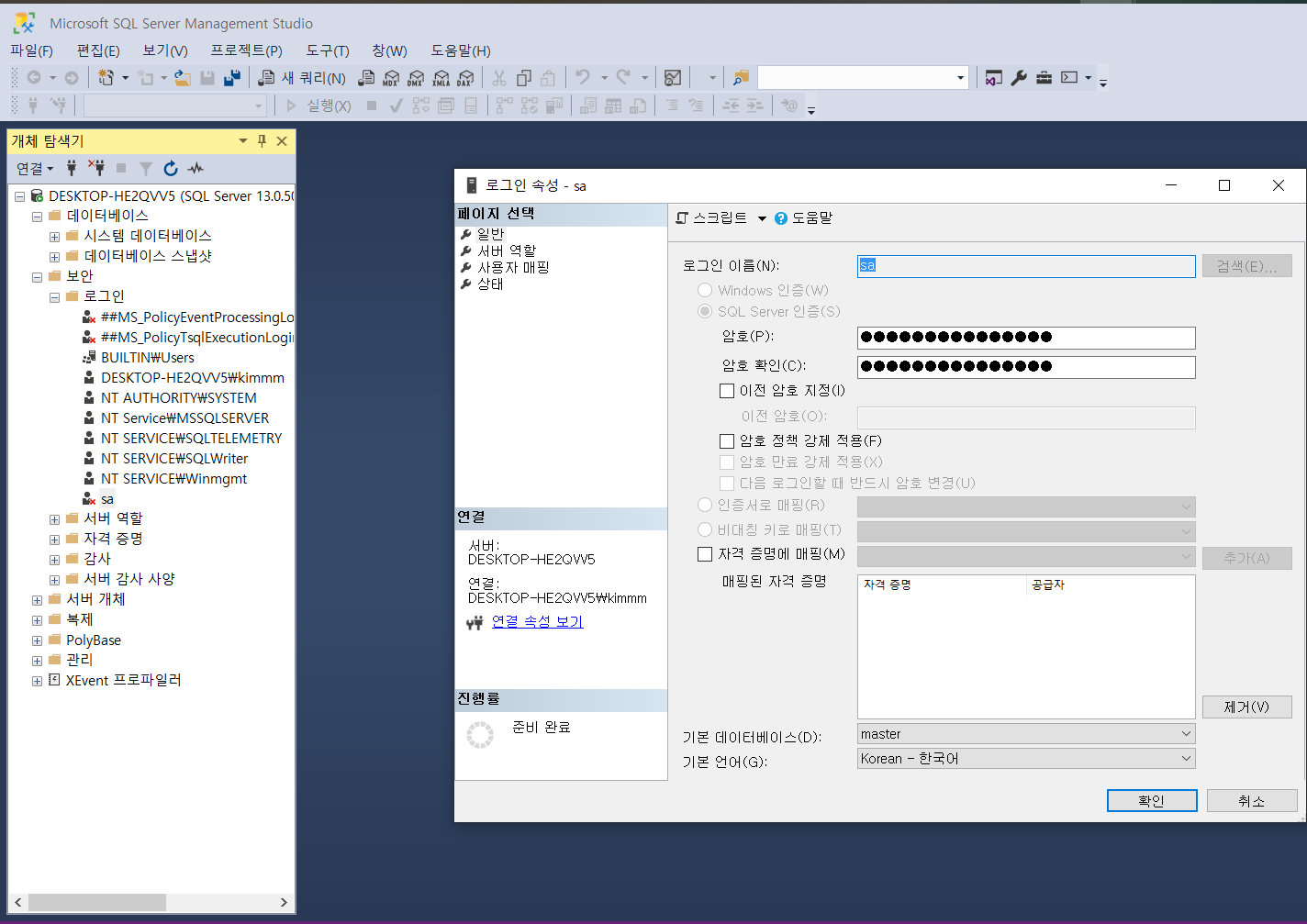Expand the 시스템 데이터베이스 node
Image resolution: width=1307 pixels, height=924 pixels.
(54, 237)
